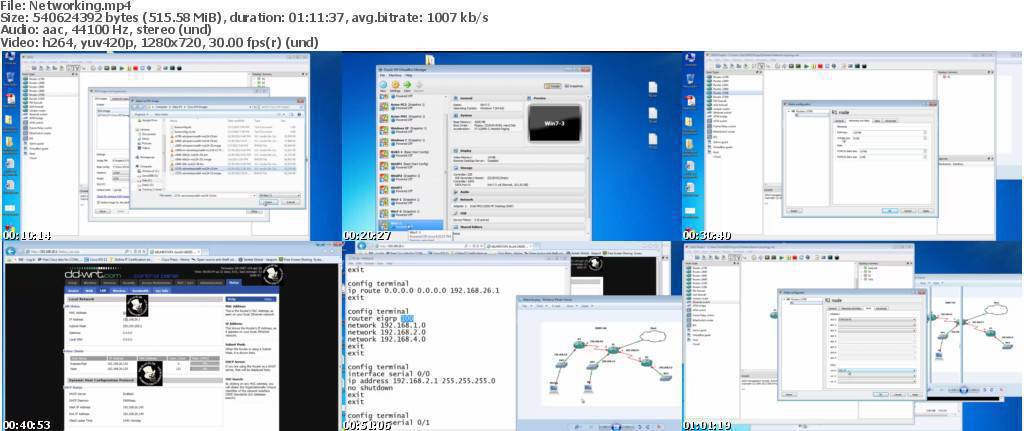The height and width of the screenshot is (431, 1024).
Task: Click the 00:20:27 timestamp label
Action: (x=368, y=235)
